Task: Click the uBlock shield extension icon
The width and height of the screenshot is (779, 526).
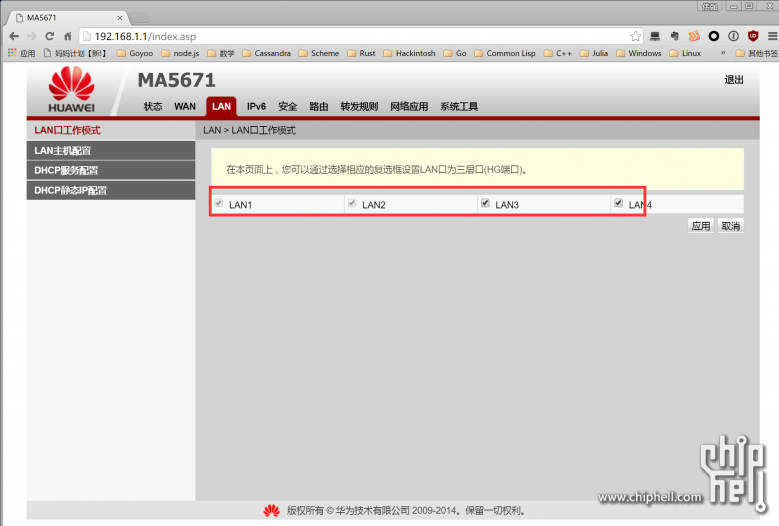Action: (x=753, y=36)
